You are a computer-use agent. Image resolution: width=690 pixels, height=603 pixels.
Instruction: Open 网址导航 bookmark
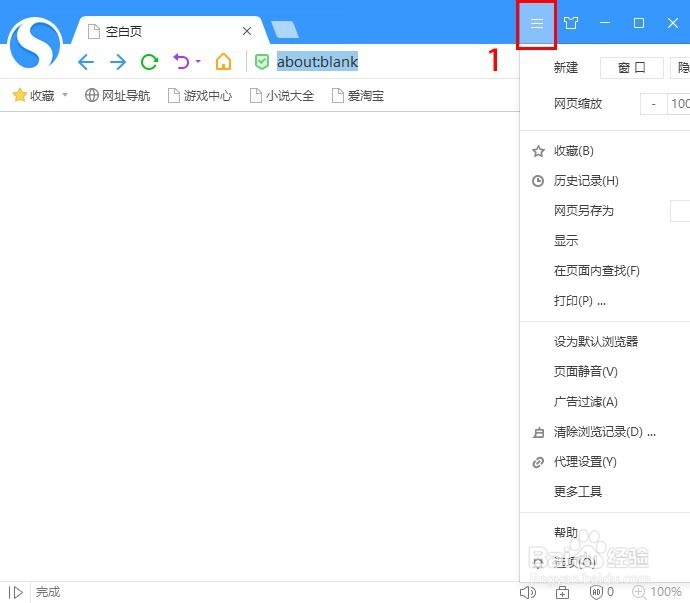117,95
